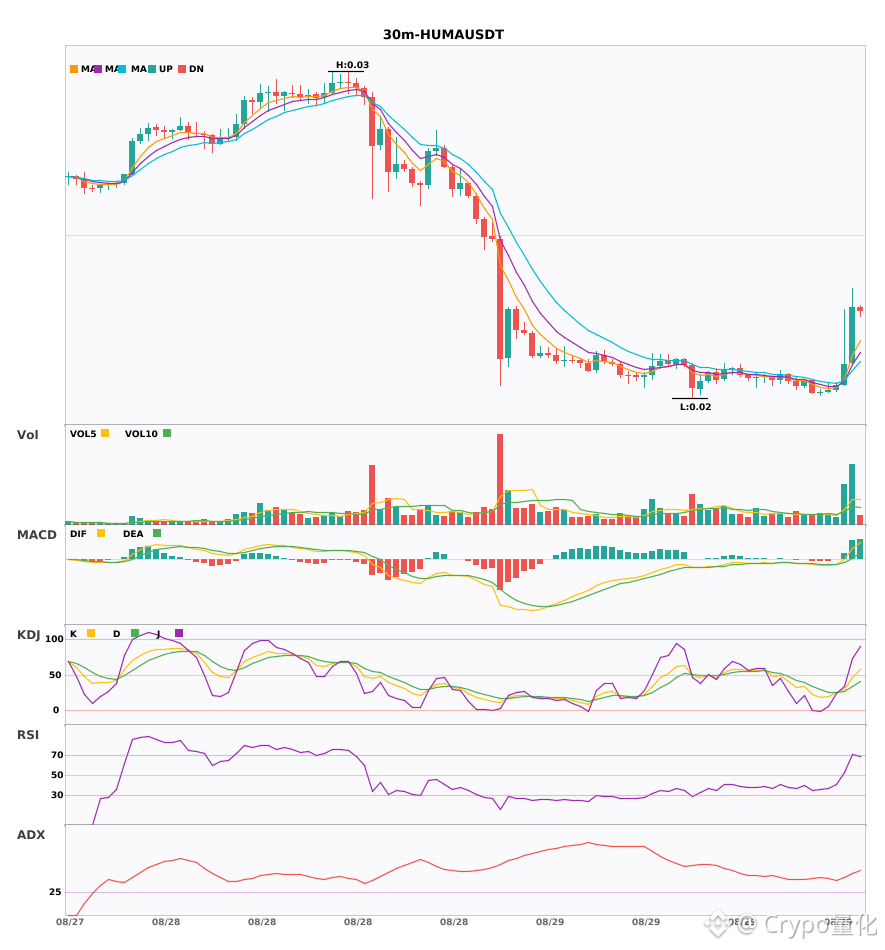
Task: Click the UP legend text
Action: pyautogui.click(x=166, y=69)
